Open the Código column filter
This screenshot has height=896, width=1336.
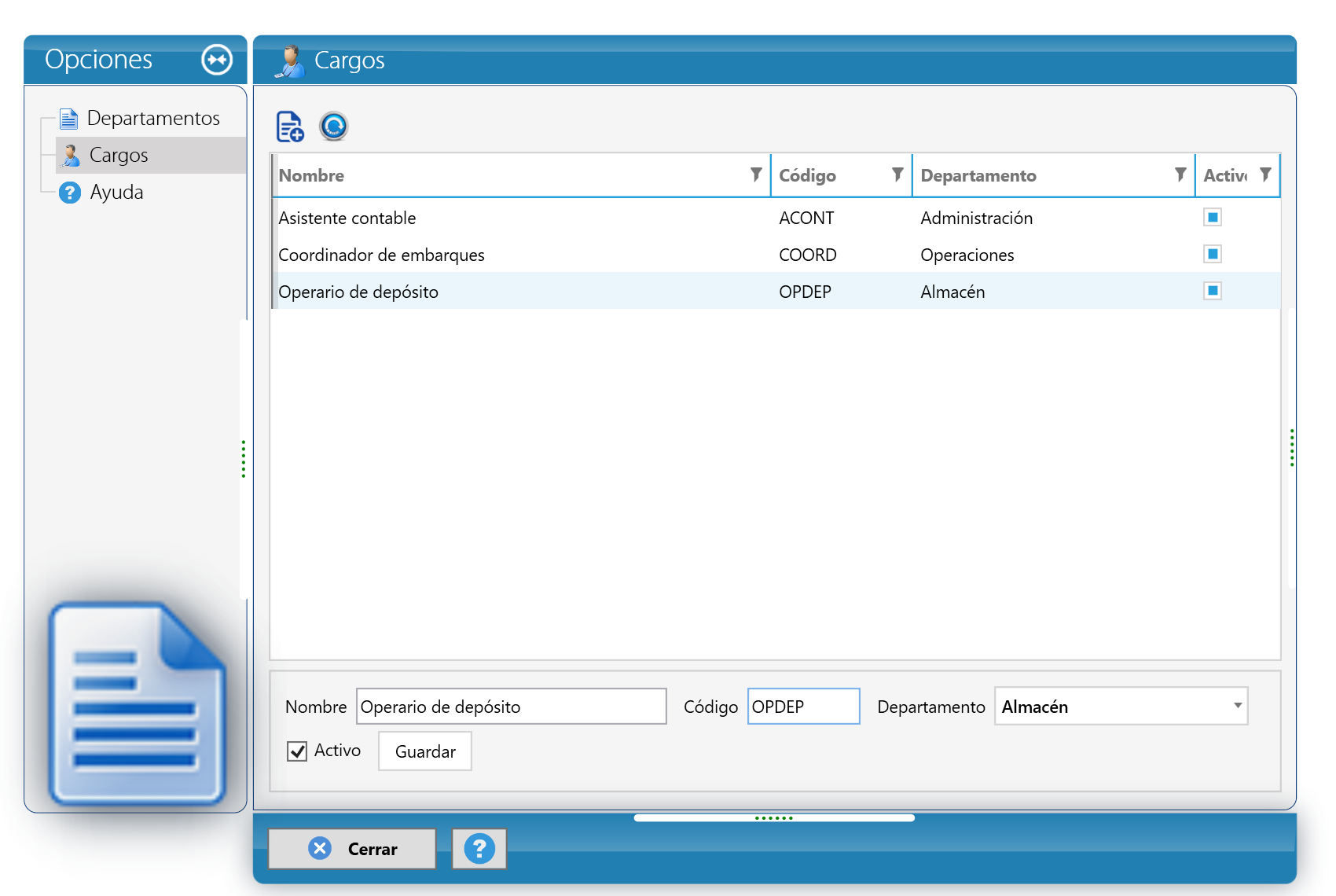tap(897, 174)
